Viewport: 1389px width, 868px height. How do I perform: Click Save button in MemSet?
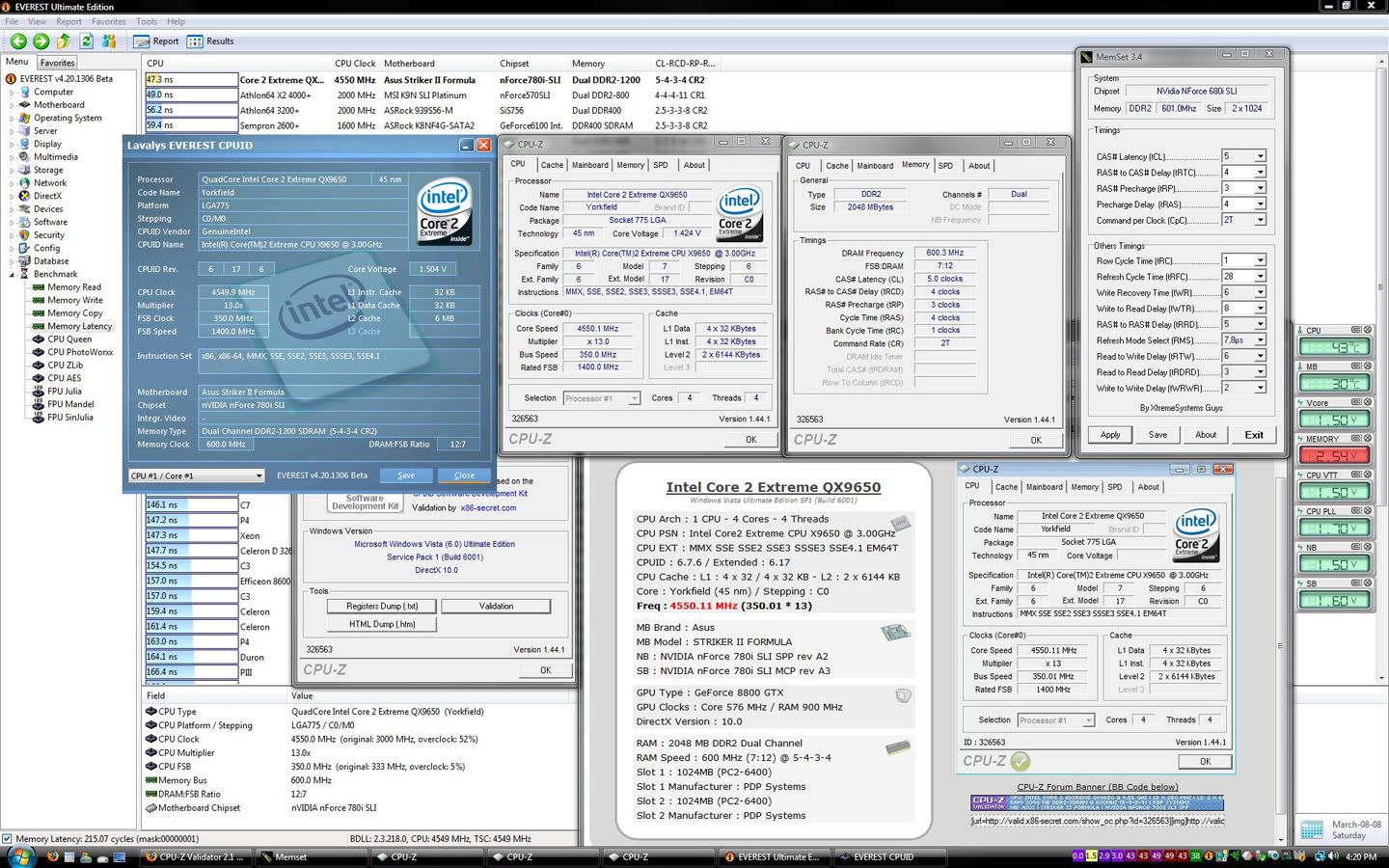tap(1157, 435)
